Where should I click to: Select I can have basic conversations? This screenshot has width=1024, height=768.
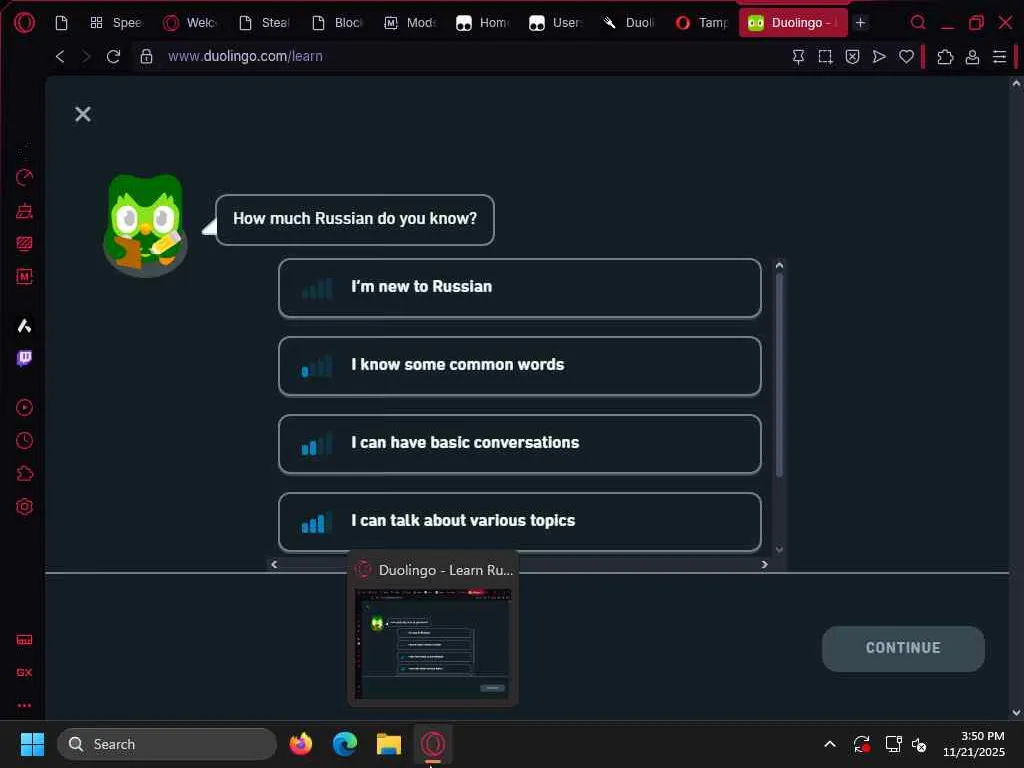520,443
